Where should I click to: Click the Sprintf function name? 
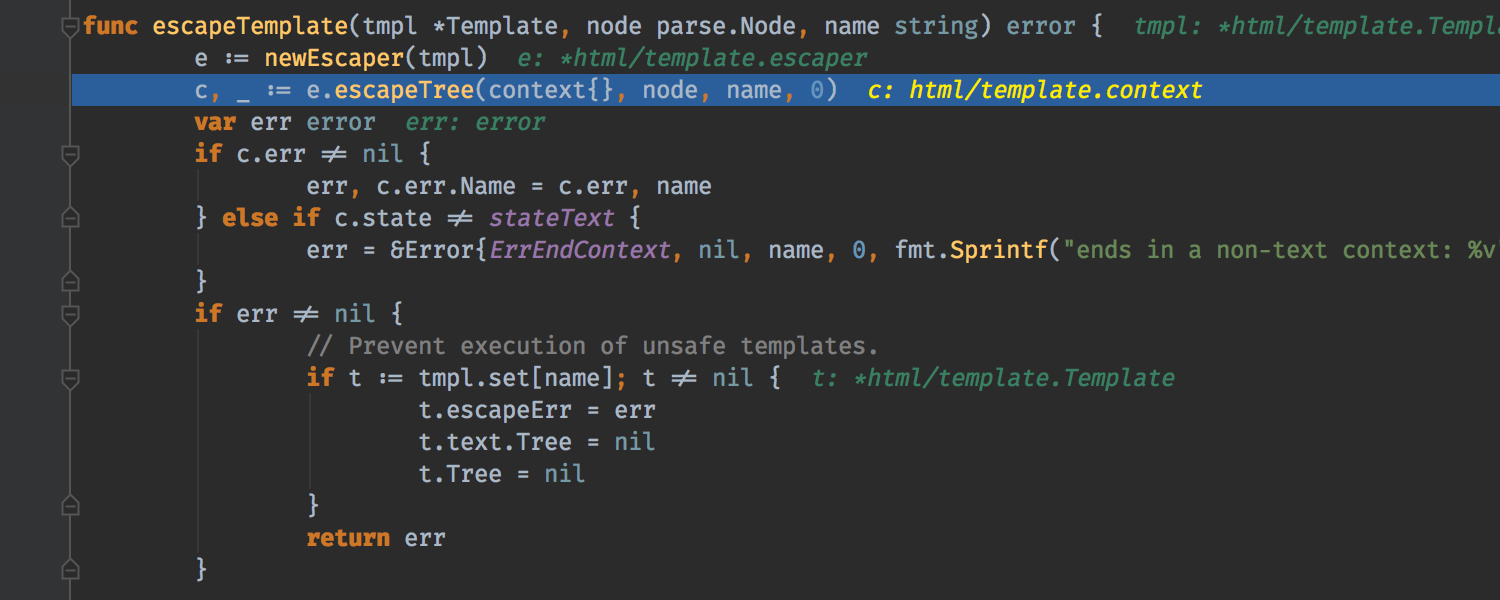click(x=1000, y=250)
